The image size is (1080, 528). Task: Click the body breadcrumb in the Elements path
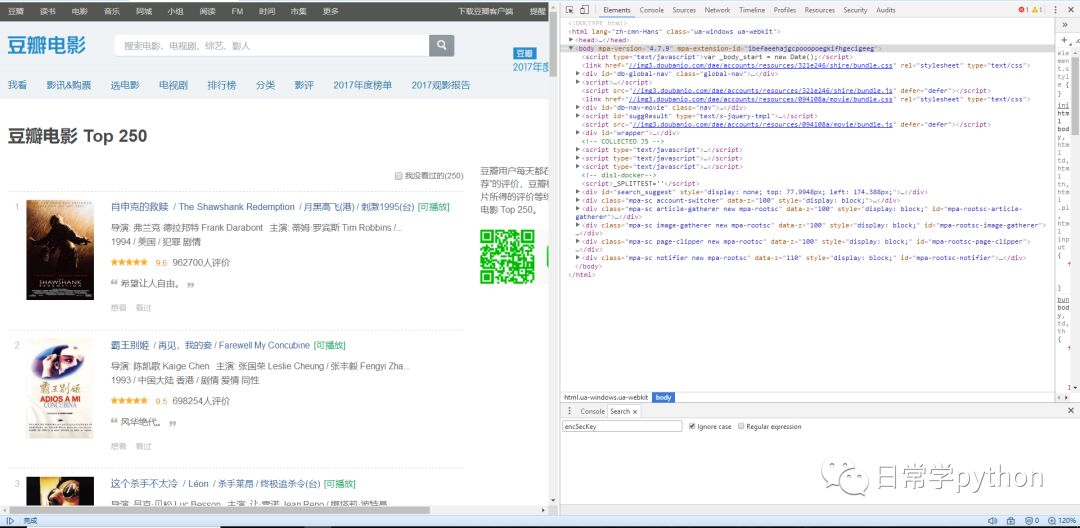[663, 397]
